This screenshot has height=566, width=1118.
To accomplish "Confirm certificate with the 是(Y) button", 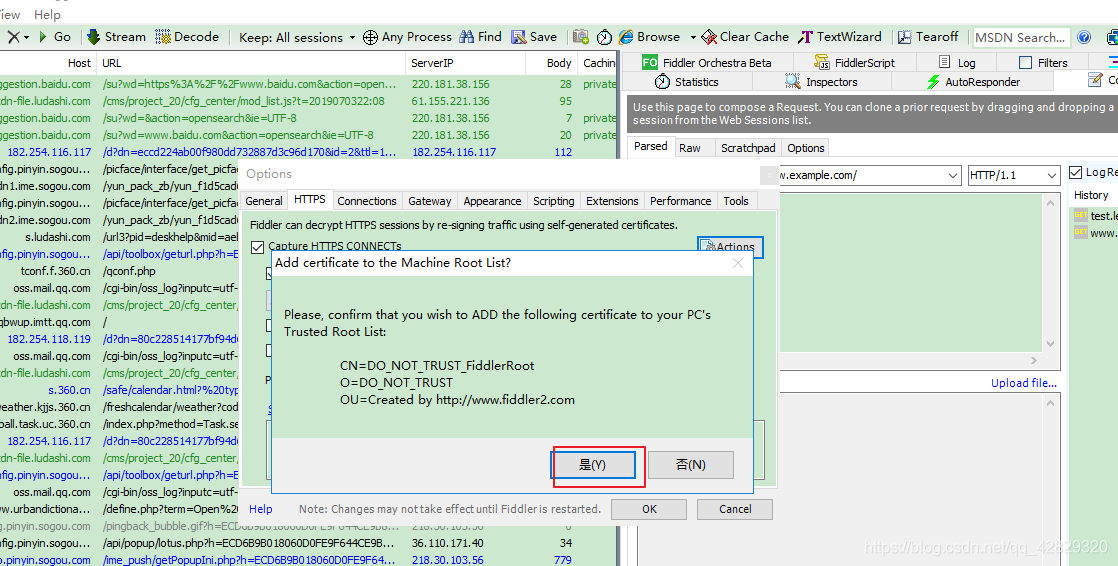I will coord(593,465).
